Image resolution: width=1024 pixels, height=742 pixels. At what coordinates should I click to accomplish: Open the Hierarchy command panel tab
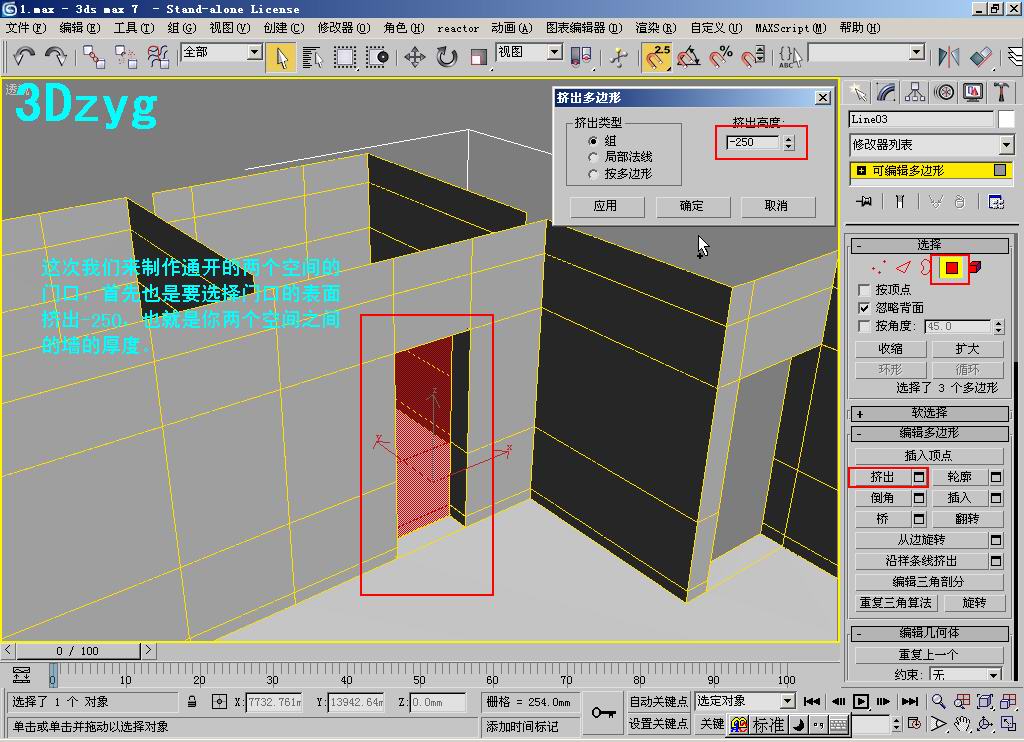point(915,93)
